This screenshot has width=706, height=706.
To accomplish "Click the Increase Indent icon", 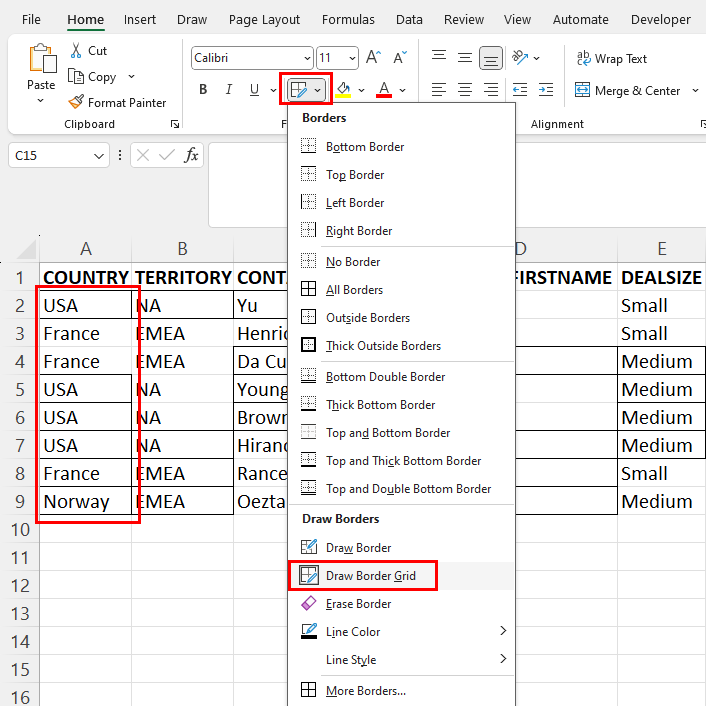I will click(x=546, y=90).
